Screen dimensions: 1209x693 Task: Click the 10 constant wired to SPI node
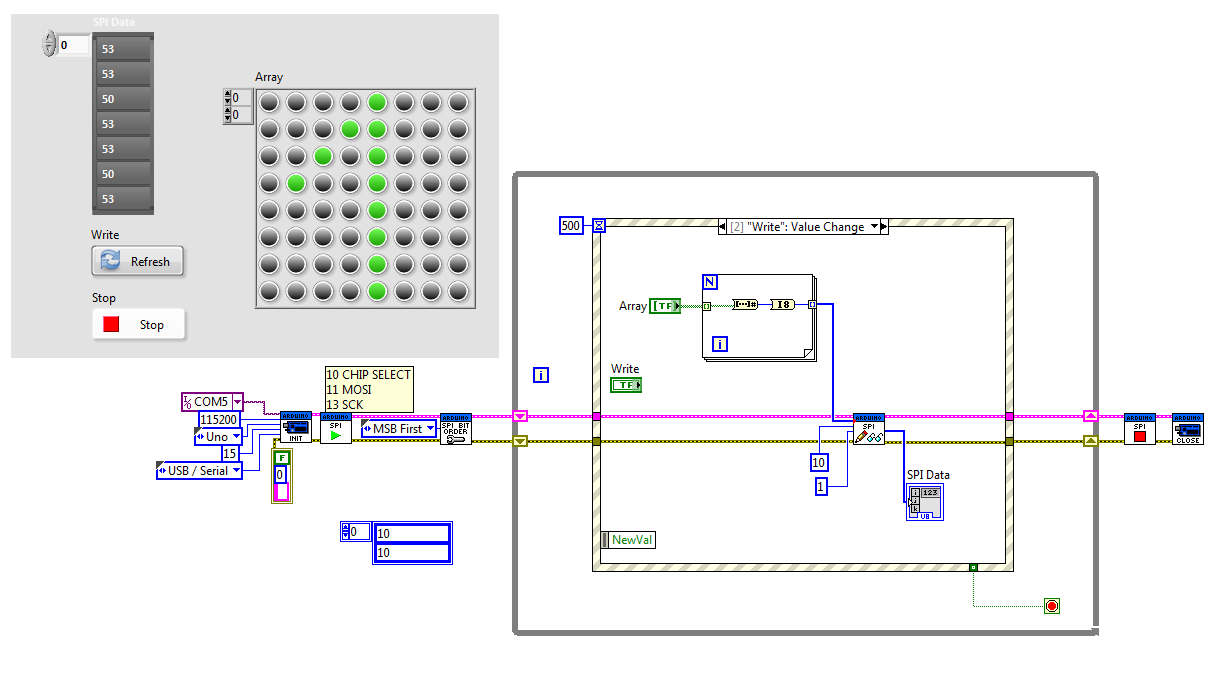tap(819, 463)
